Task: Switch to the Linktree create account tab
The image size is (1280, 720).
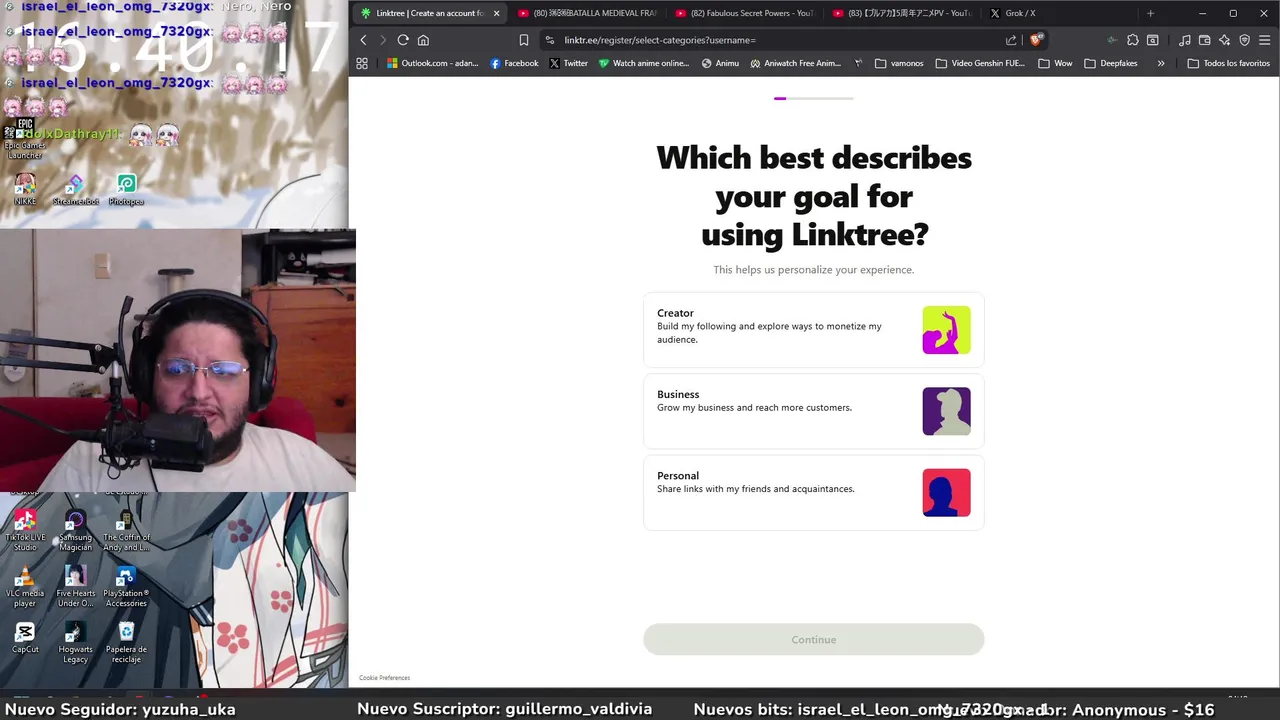Action: 428,13
